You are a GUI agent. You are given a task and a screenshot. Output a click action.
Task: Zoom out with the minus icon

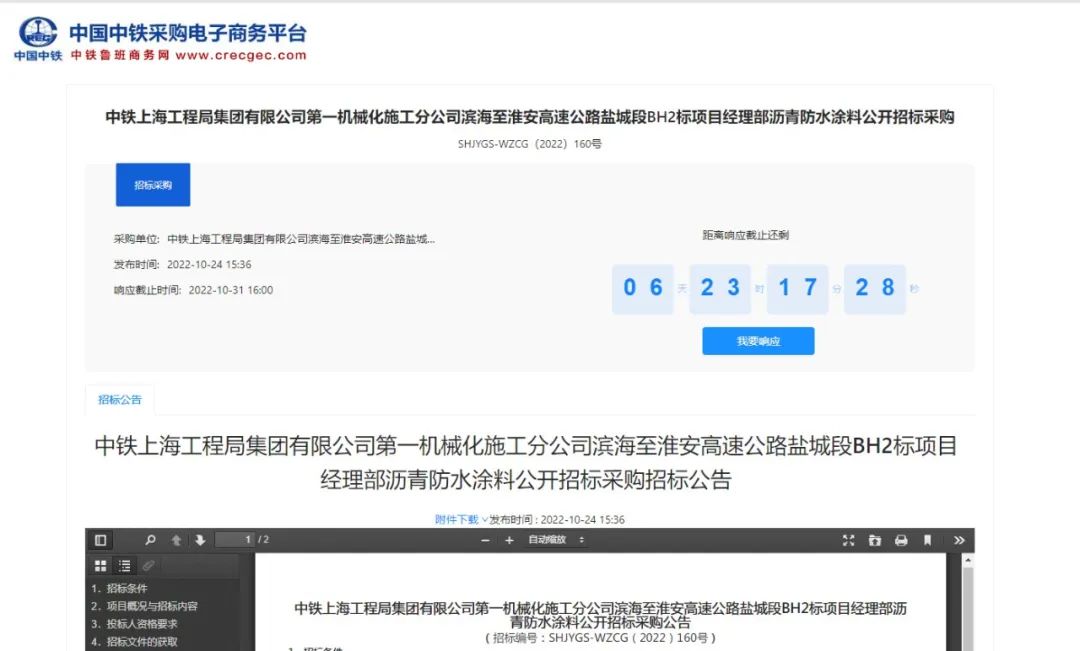click(x=485, y=540)
